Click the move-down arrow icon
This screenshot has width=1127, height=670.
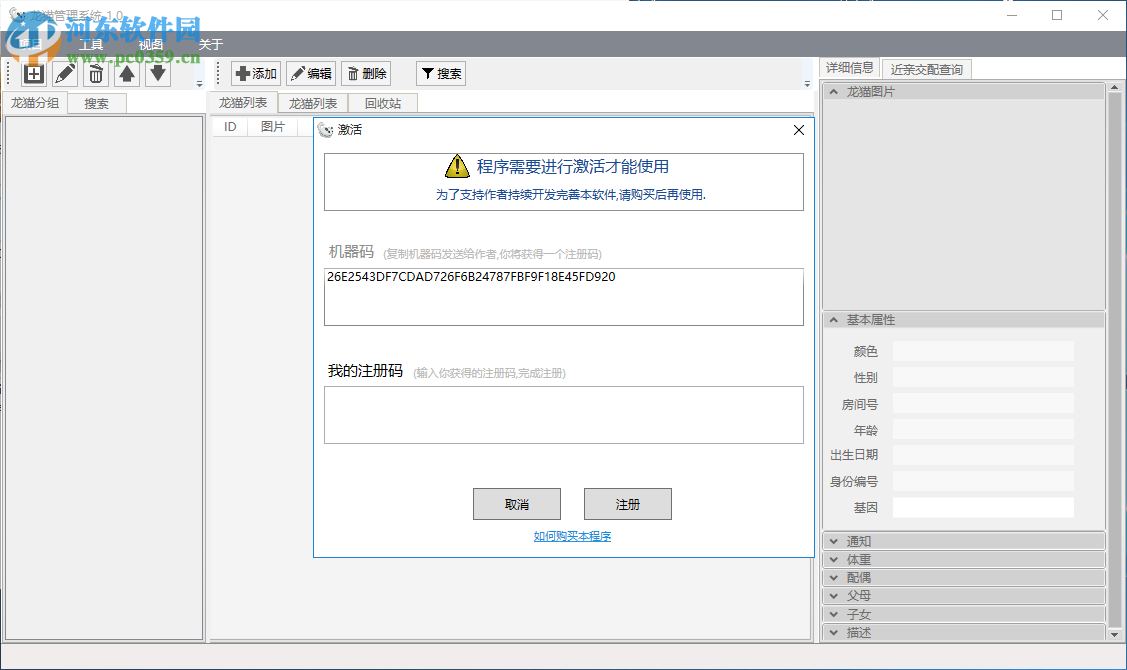pyautogui.click(x=157, y=73)
